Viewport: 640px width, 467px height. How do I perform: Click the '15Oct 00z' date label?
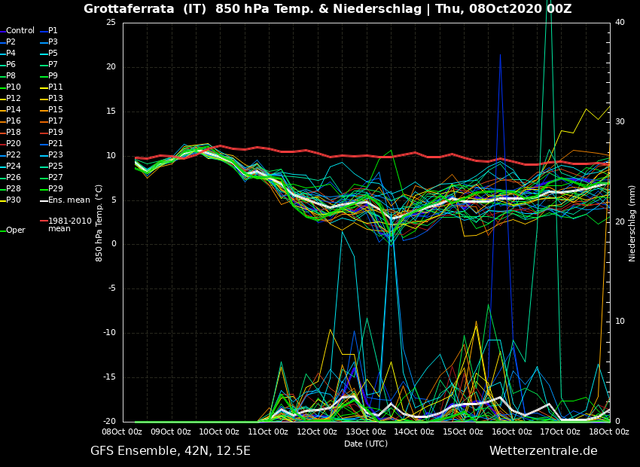coord(463,432)
